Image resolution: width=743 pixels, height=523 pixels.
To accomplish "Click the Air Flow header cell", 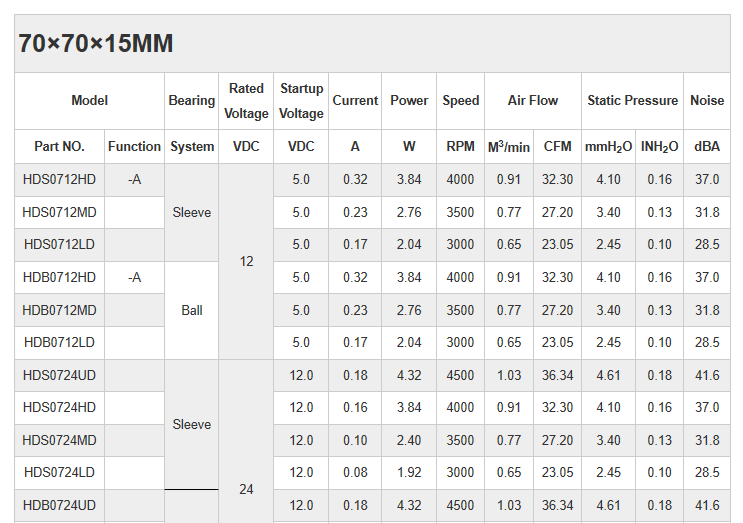I will pyautogui.click(x=532, y=100).
